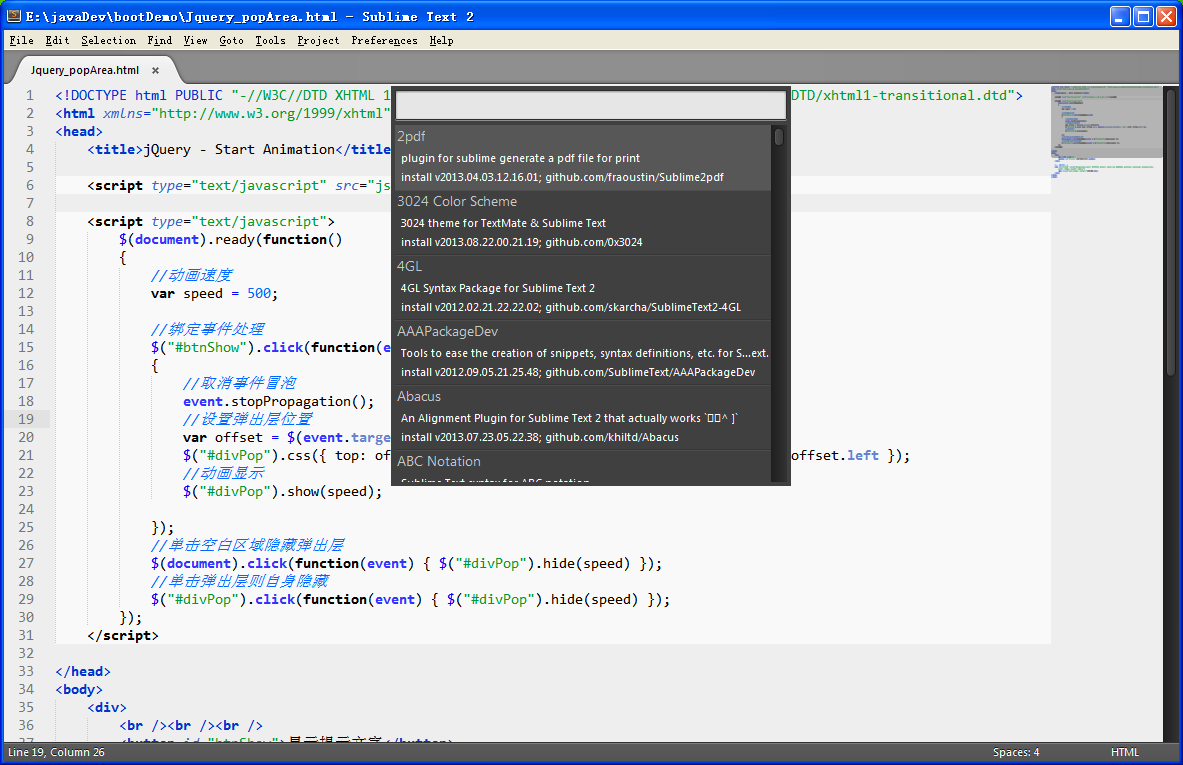Open the HTML syntax selector
1183x765 pixels.
pos(1124,752)
